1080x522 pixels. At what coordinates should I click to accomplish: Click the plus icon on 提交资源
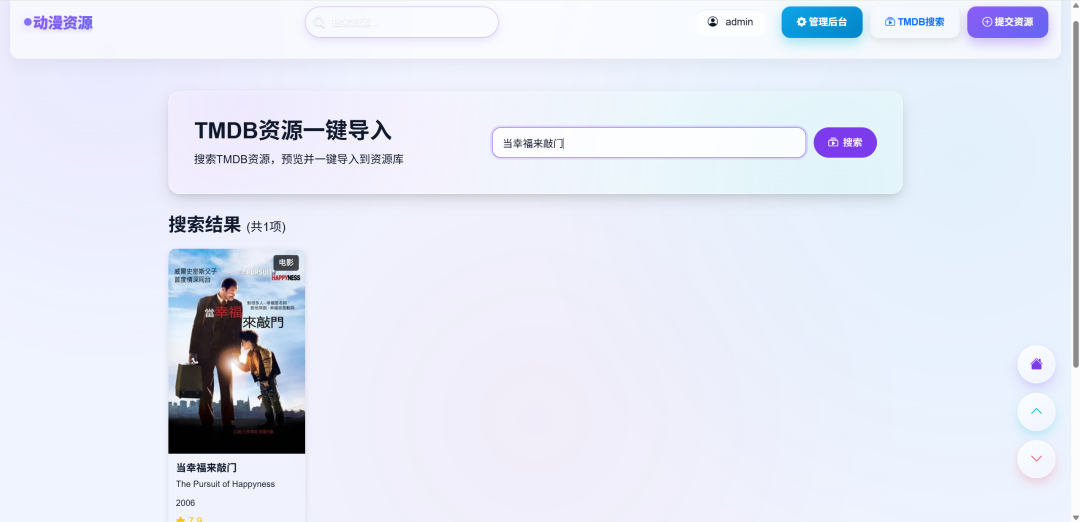click(987, 22)
